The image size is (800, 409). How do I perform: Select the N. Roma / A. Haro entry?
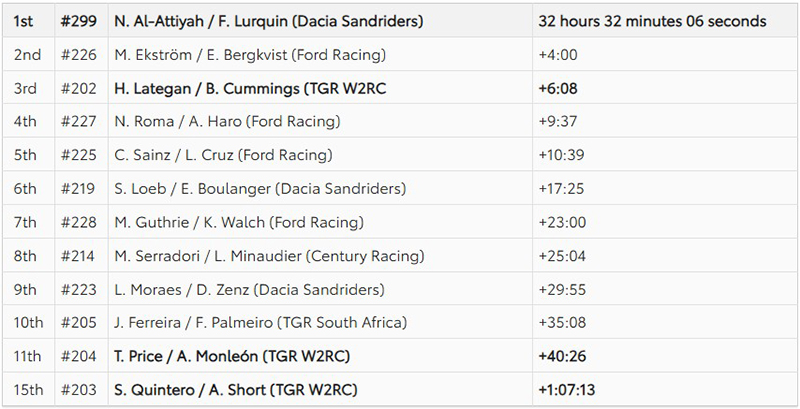pos(228,121)
